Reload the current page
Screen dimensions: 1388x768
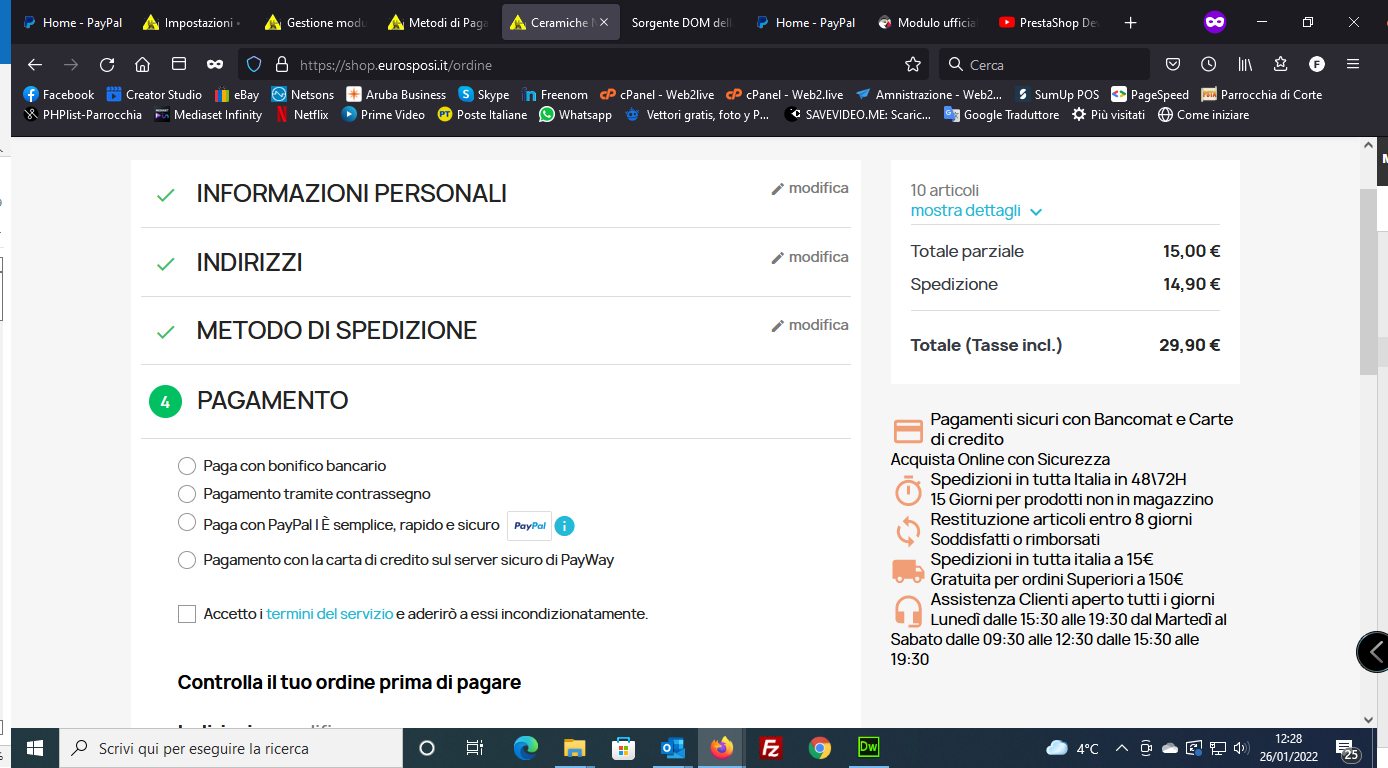(x=107, y=64)
